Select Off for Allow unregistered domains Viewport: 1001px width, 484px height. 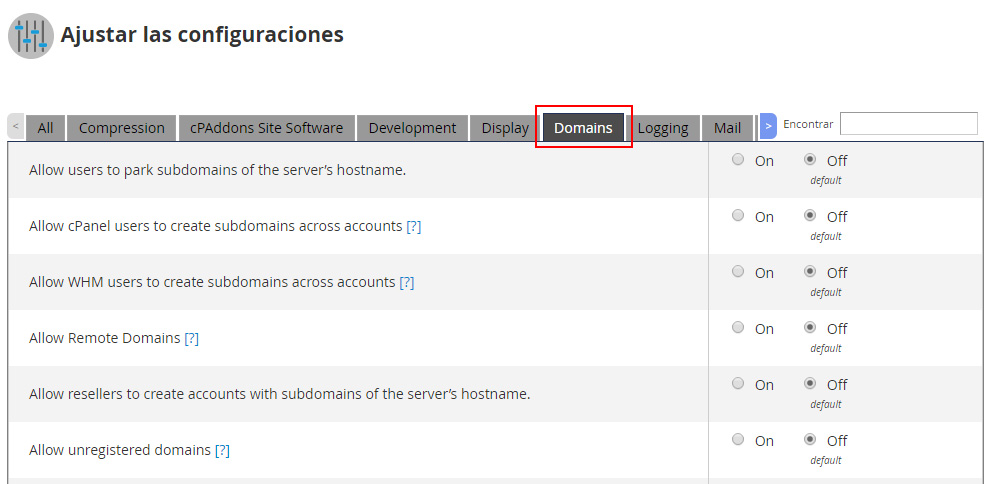pos(810,439)
